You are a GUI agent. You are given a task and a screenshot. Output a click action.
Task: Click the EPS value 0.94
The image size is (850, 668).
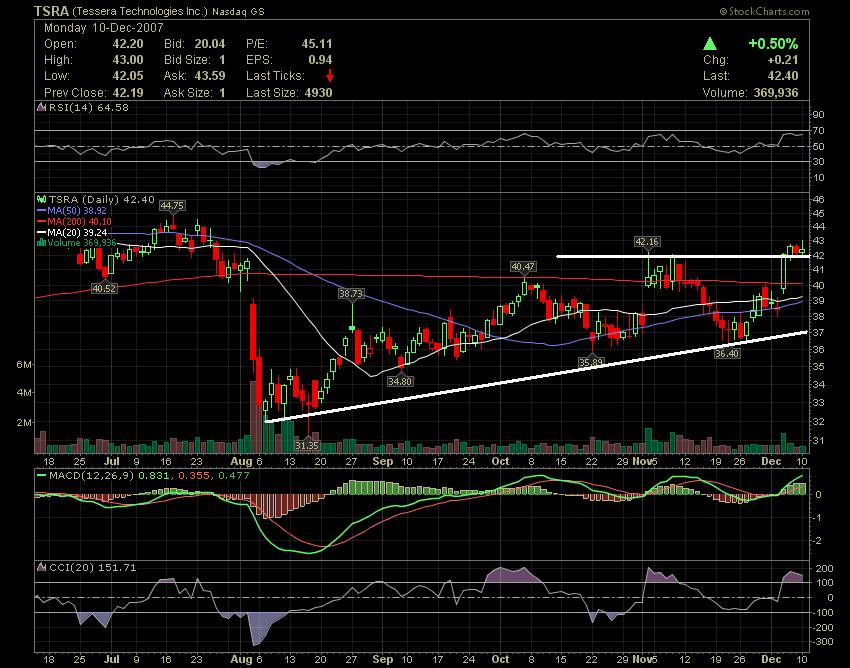(320, 60)
